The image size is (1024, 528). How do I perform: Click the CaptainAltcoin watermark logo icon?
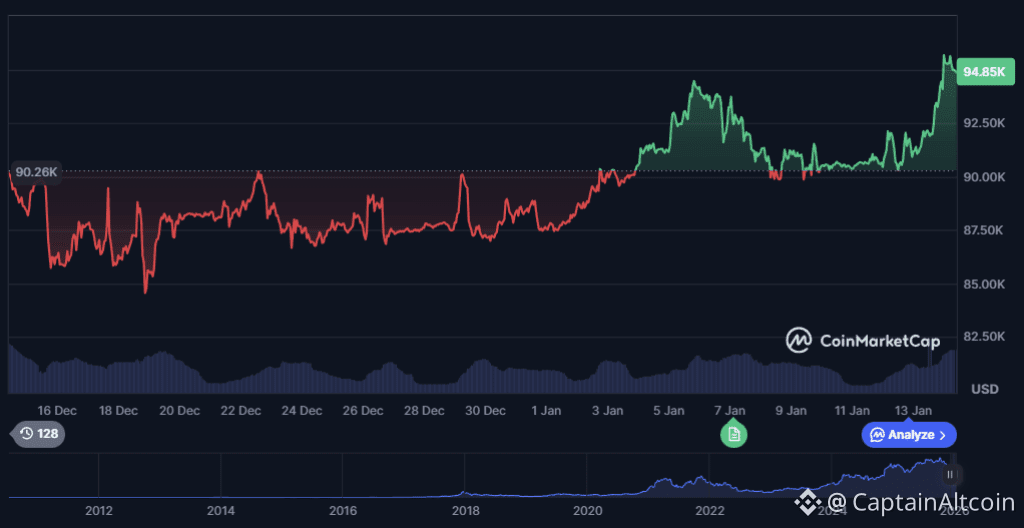tap(807, 501)
